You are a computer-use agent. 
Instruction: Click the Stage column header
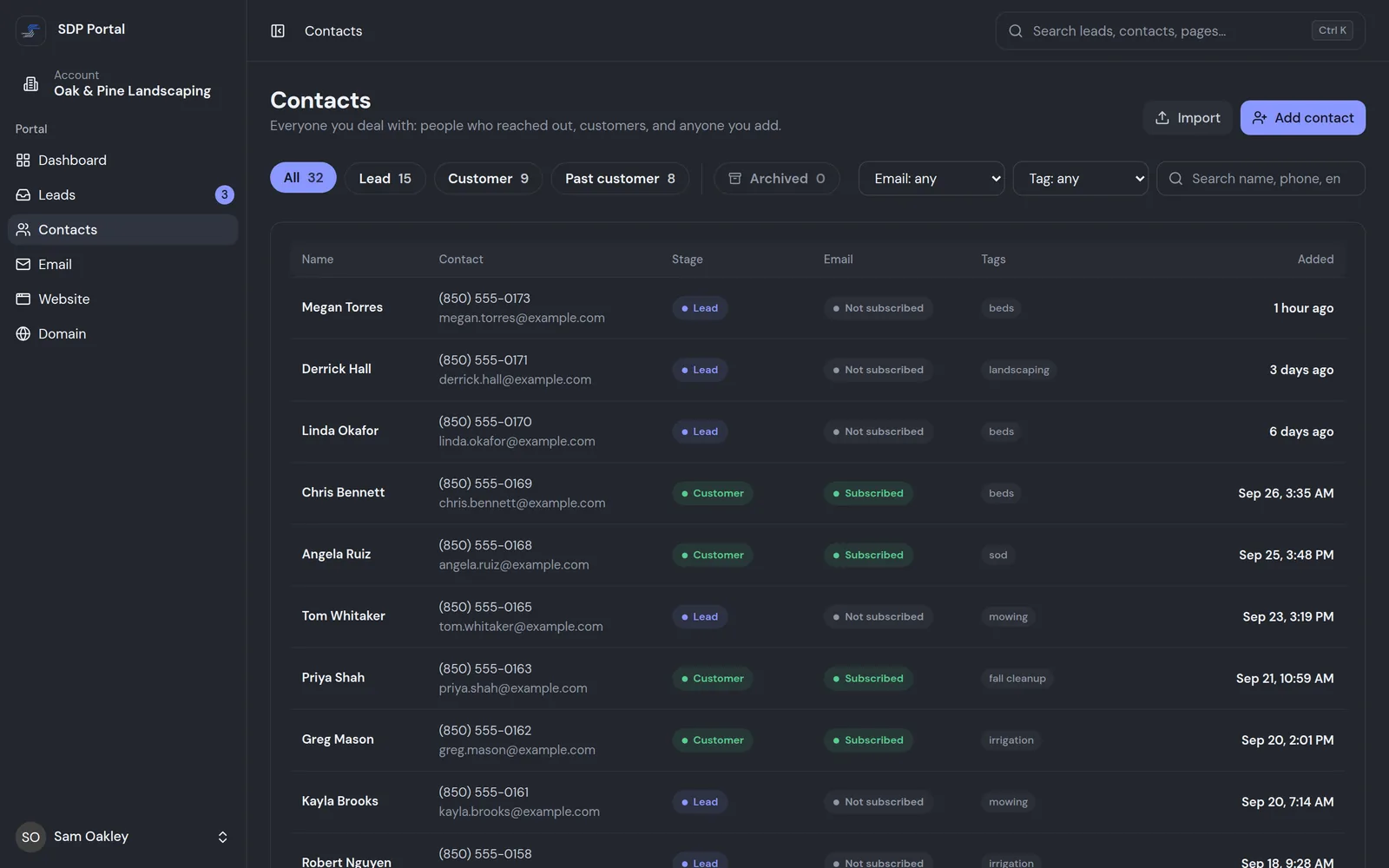(x=688, y=260)
